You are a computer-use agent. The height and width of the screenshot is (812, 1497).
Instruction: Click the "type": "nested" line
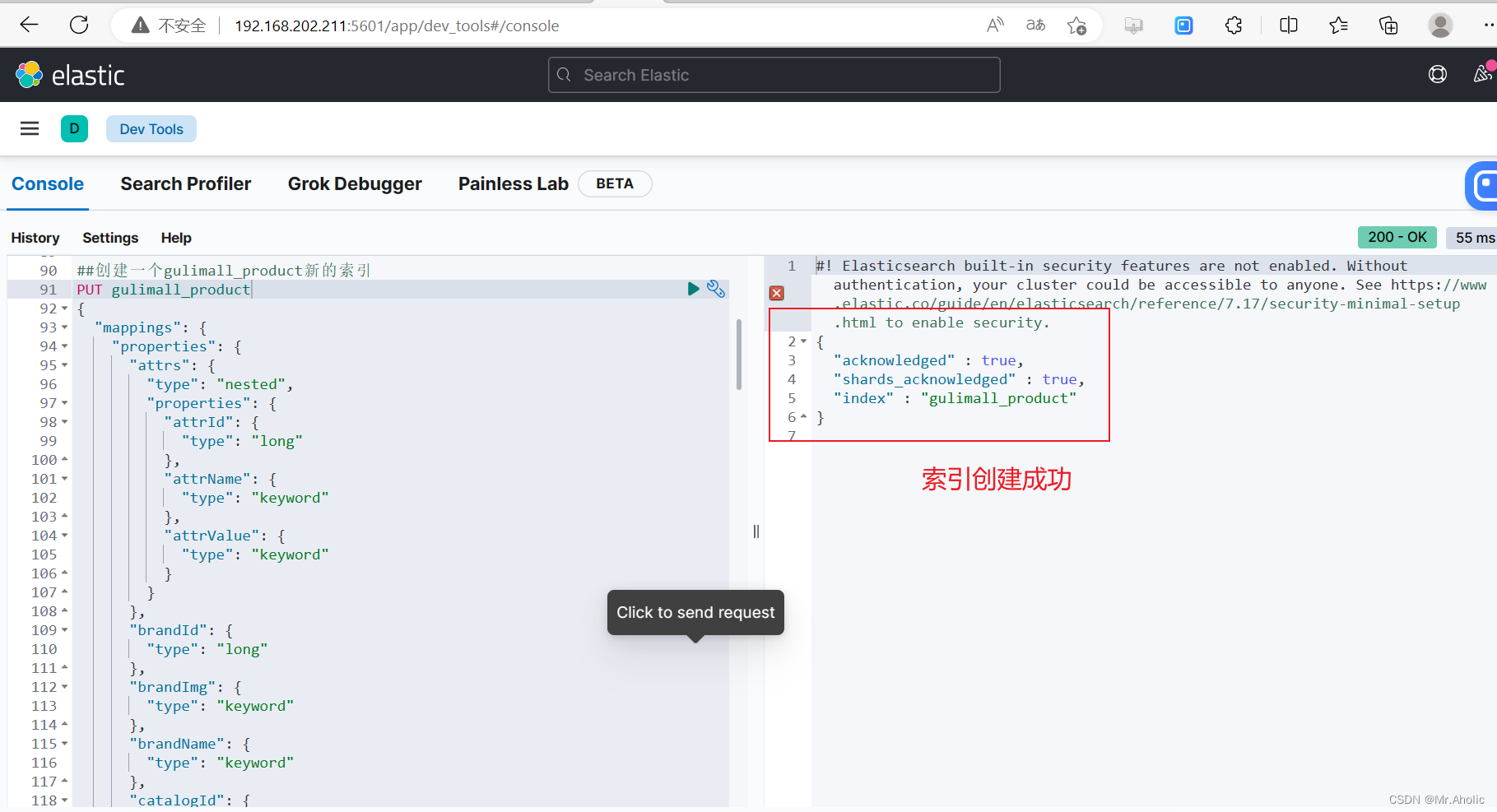pyautogui.click(x=220, y=384)
